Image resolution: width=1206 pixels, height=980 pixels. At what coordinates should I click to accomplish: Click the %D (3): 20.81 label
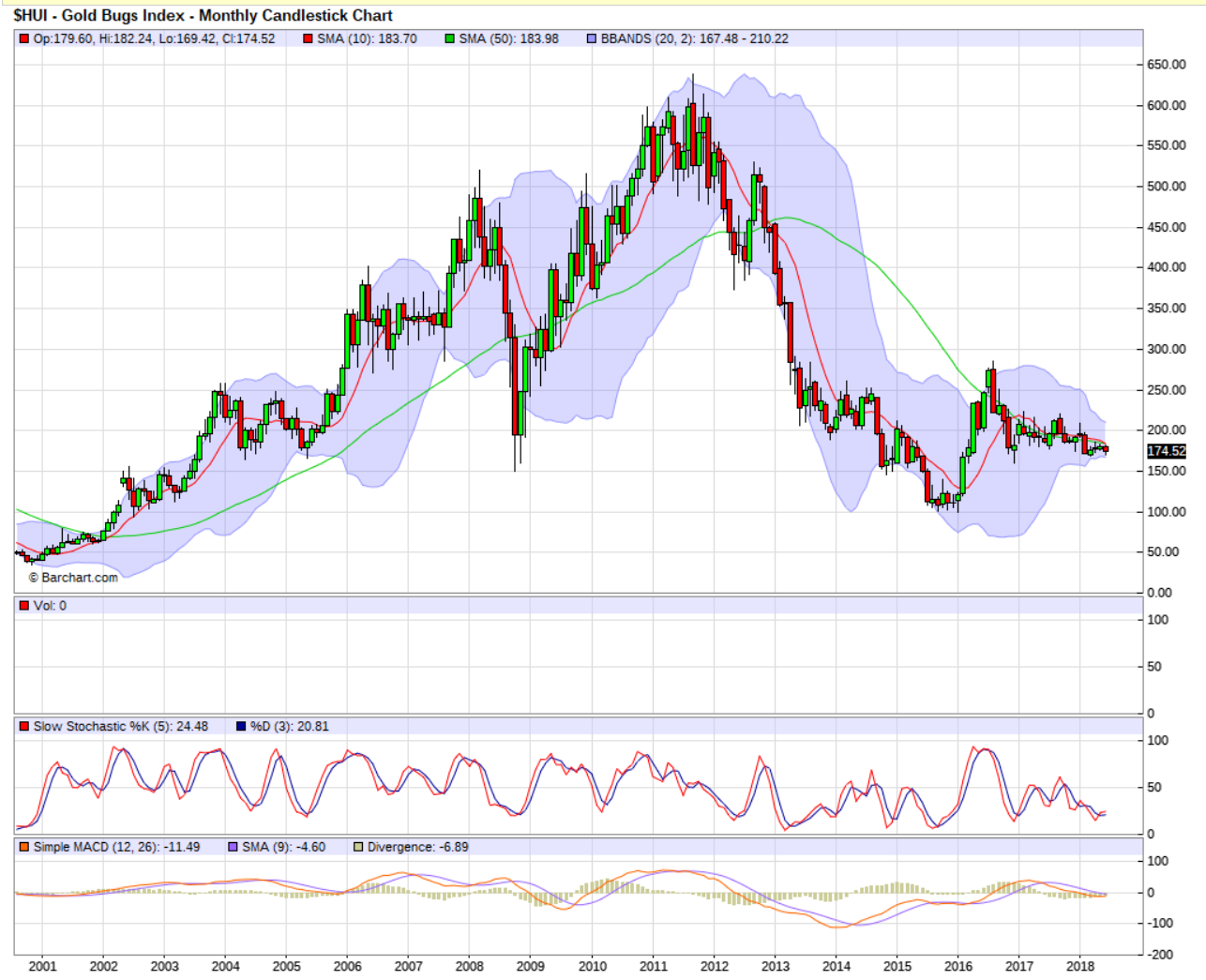click(x=290, y=727)
